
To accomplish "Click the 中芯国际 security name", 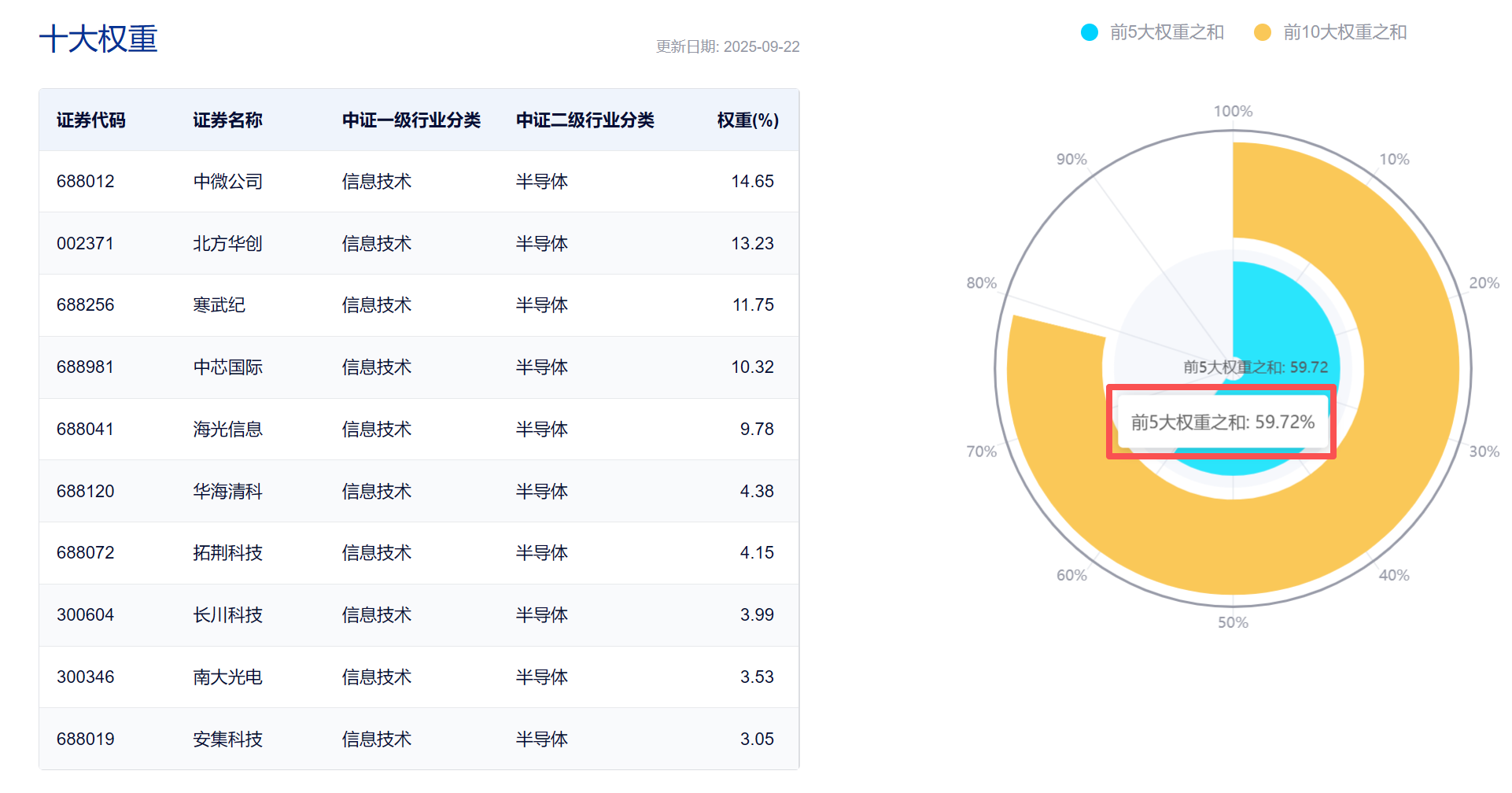I will pos(227,367).
